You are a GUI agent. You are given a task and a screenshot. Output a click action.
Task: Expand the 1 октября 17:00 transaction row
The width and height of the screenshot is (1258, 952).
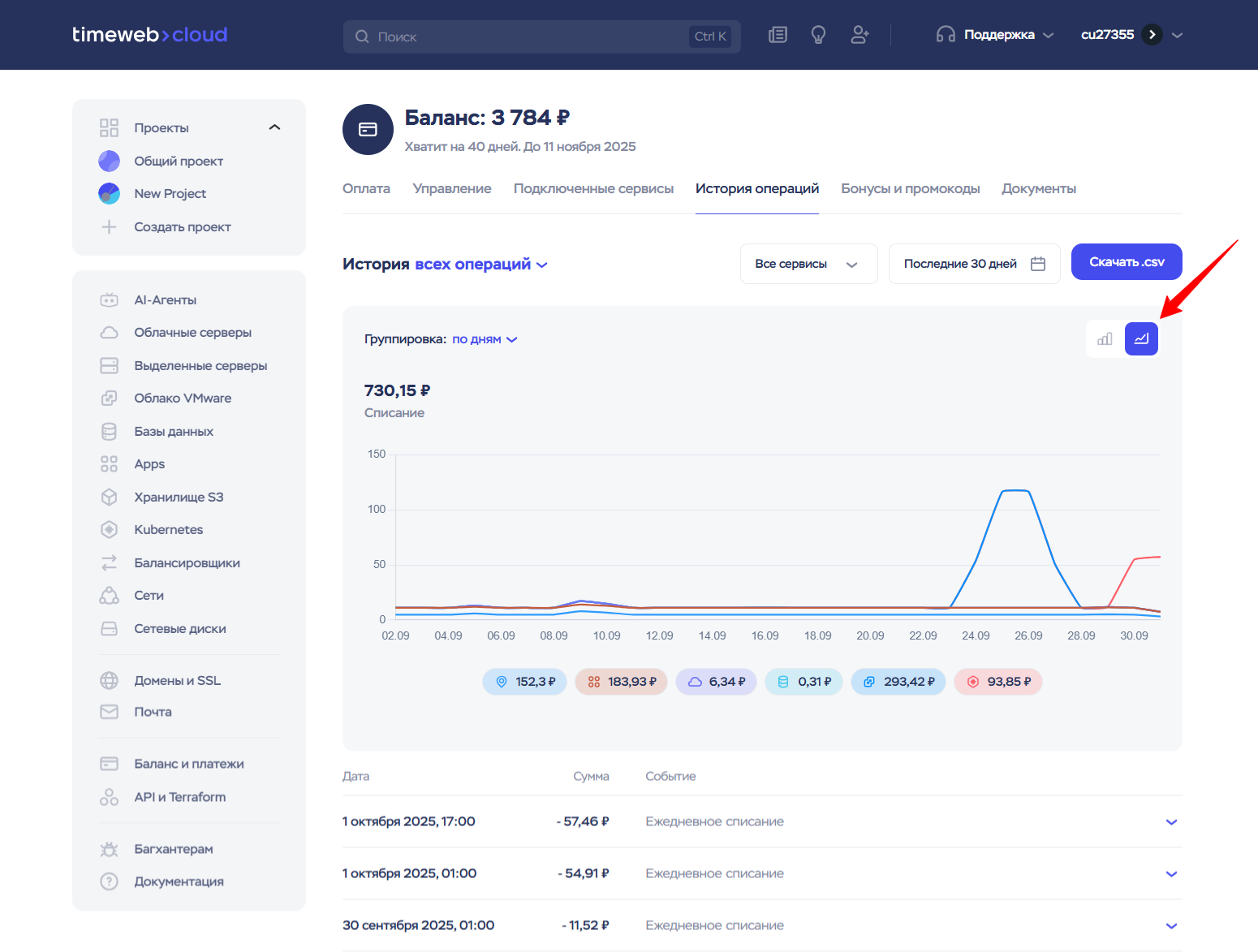(x=1170, y=822)
